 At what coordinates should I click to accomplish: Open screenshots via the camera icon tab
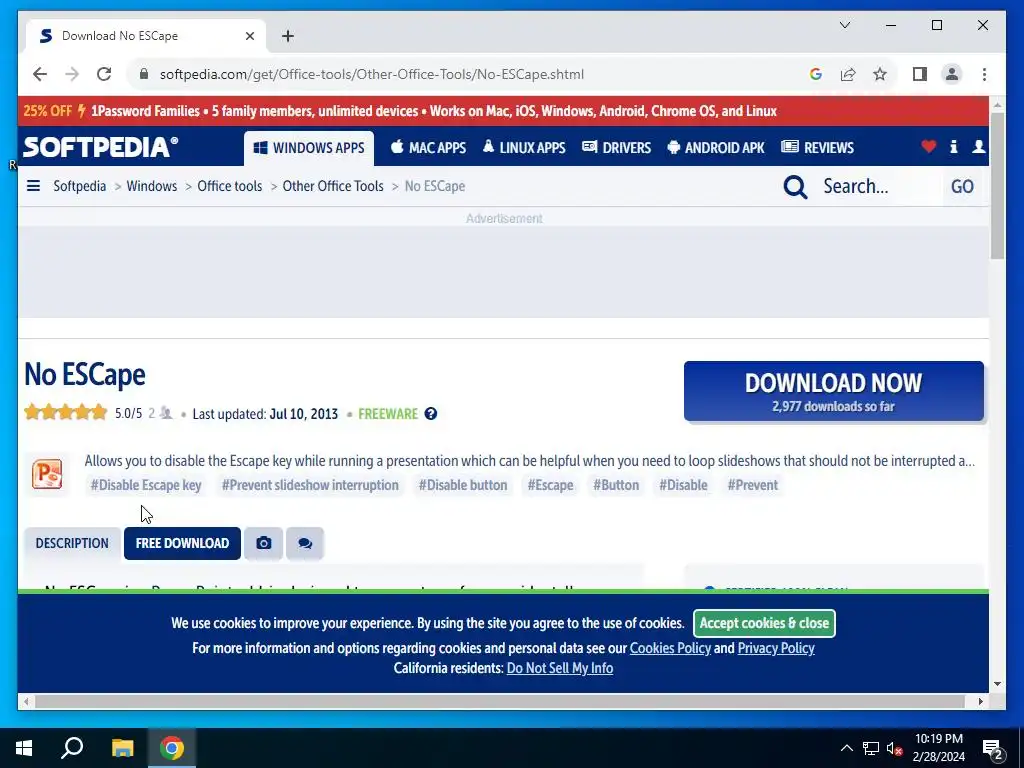(263, 543)
